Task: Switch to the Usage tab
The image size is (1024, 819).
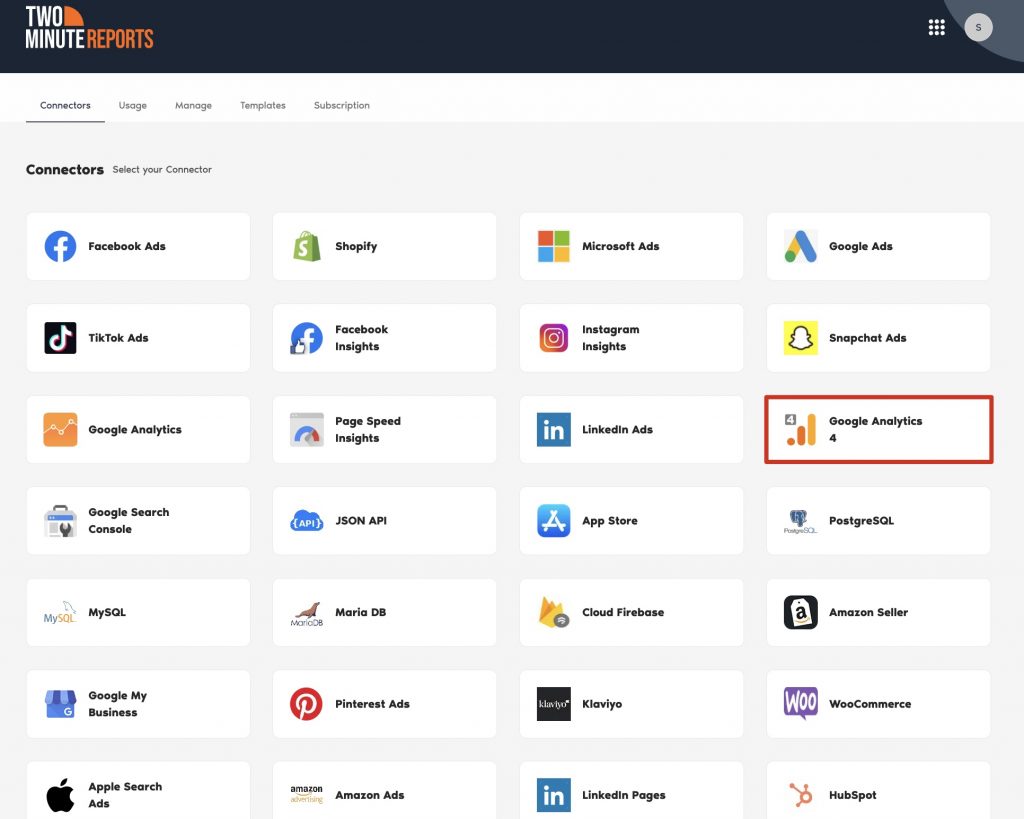Action: tap(132, 105)
